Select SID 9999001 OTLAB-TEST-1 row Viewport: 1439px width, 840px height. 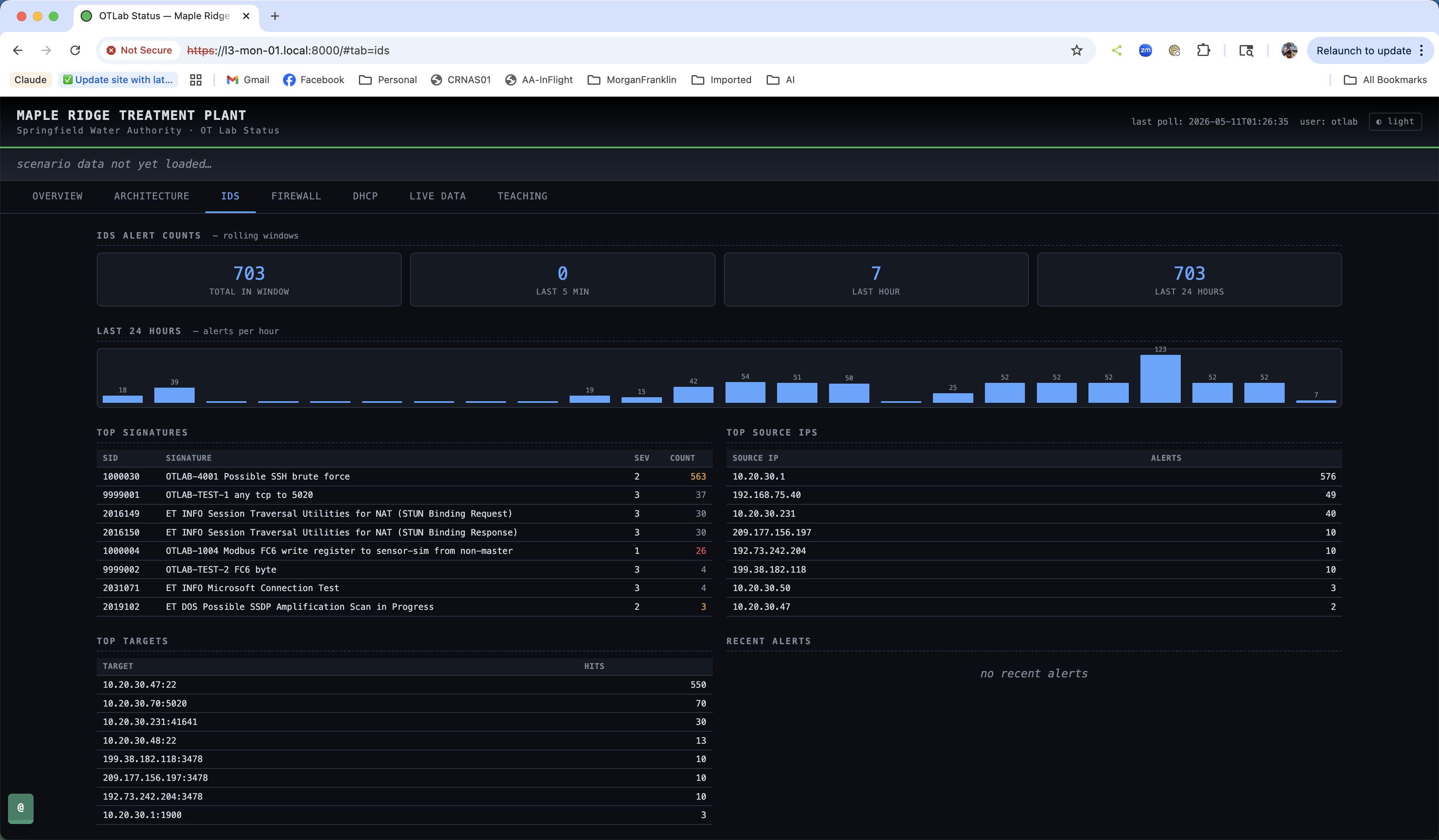(404, 494)
